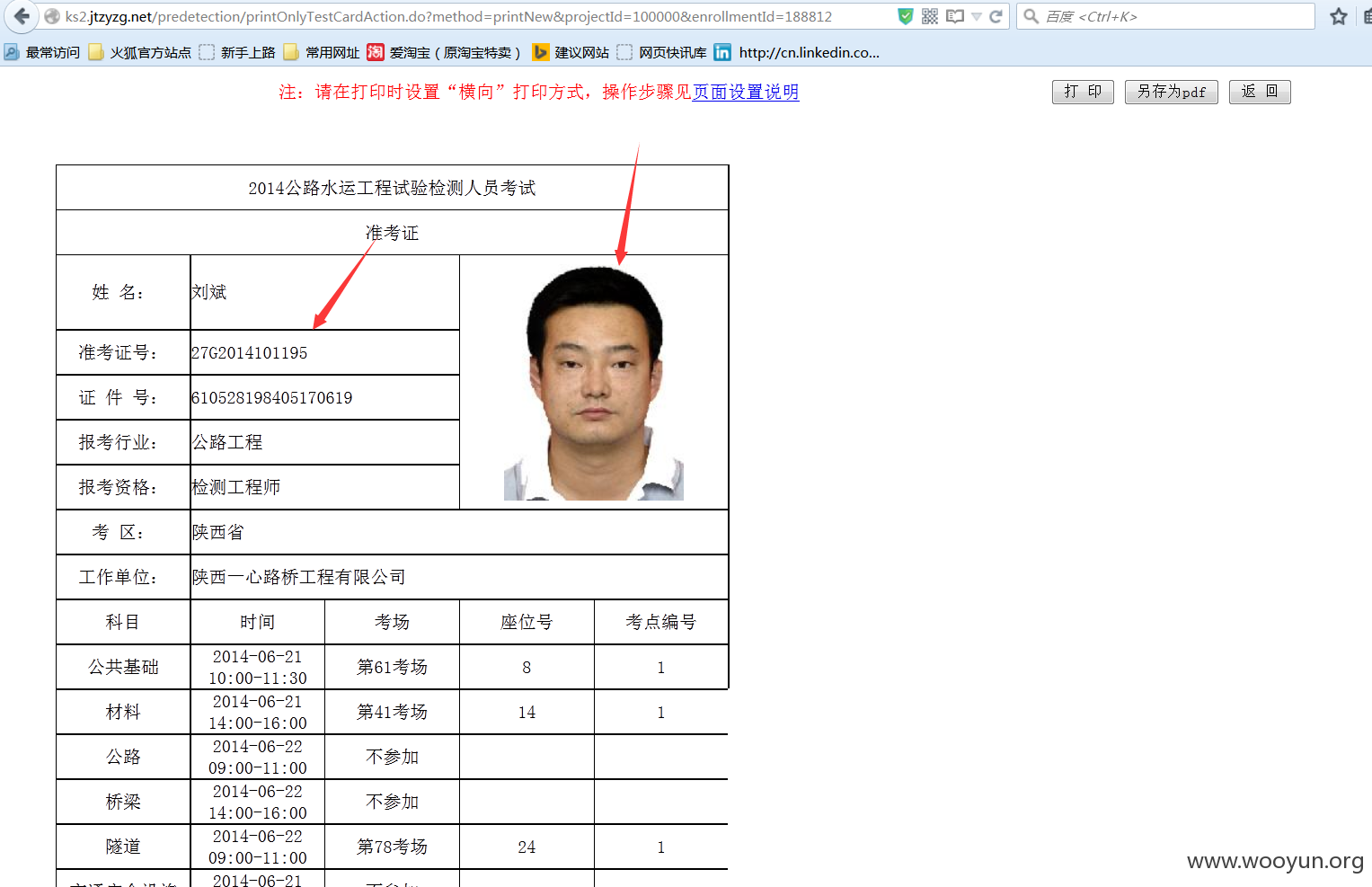
Task: Click the 公共基础 subject cell
Action: pyautogui.click(x=123, y=667)
